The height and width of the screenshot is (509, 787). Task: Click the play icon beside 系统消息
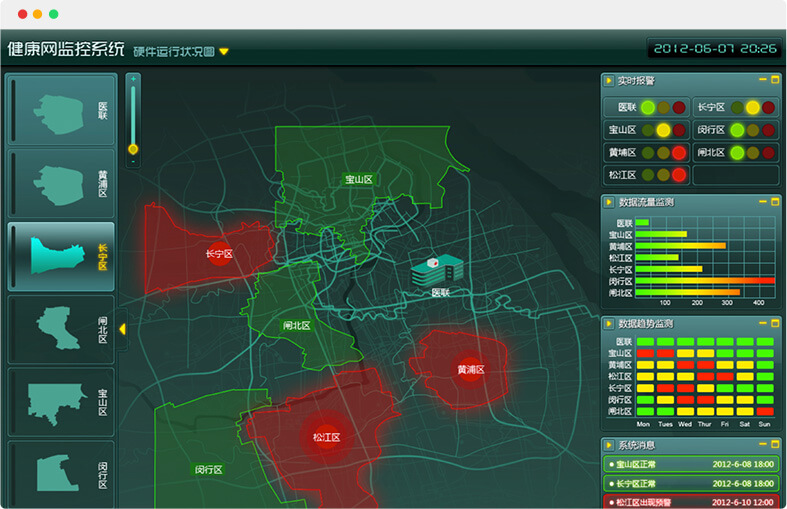tap(609, 445)
